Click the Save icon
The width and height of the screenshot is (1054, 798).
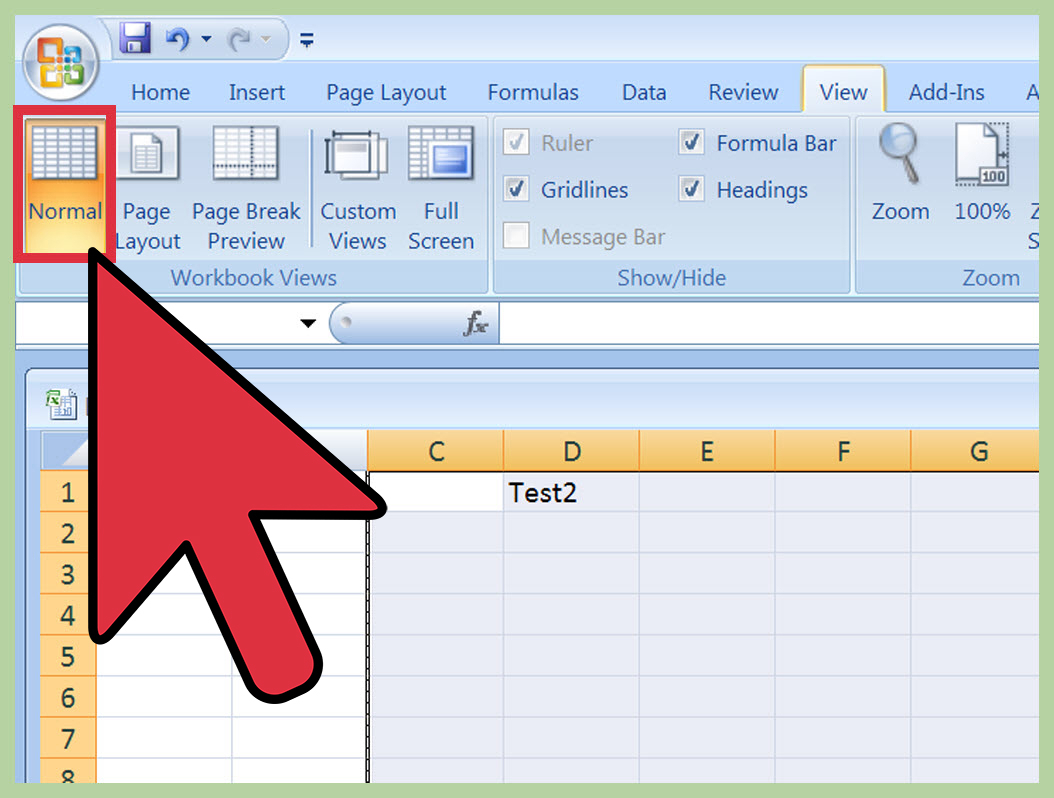point(135,38)
